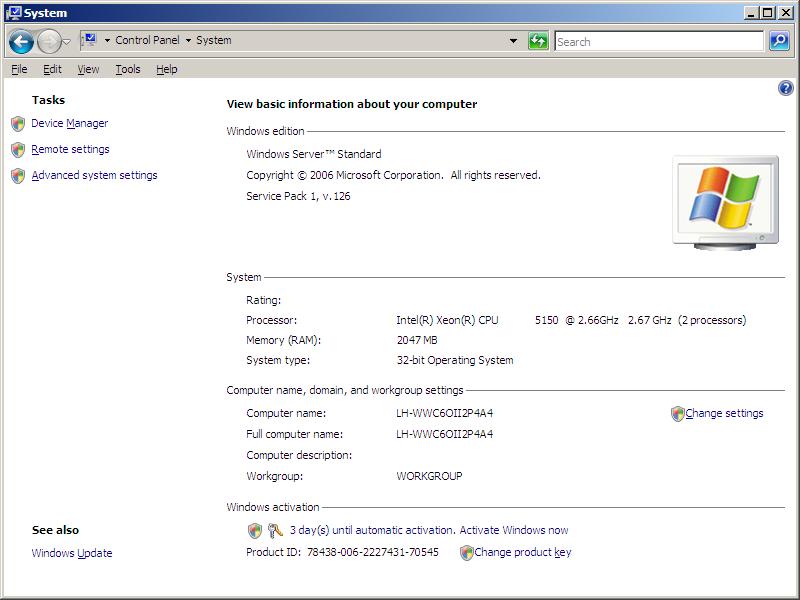Viewport: 800px width, 600px height.
Task: Click Change settings link for computer name
Action: [x=724, y=413]
